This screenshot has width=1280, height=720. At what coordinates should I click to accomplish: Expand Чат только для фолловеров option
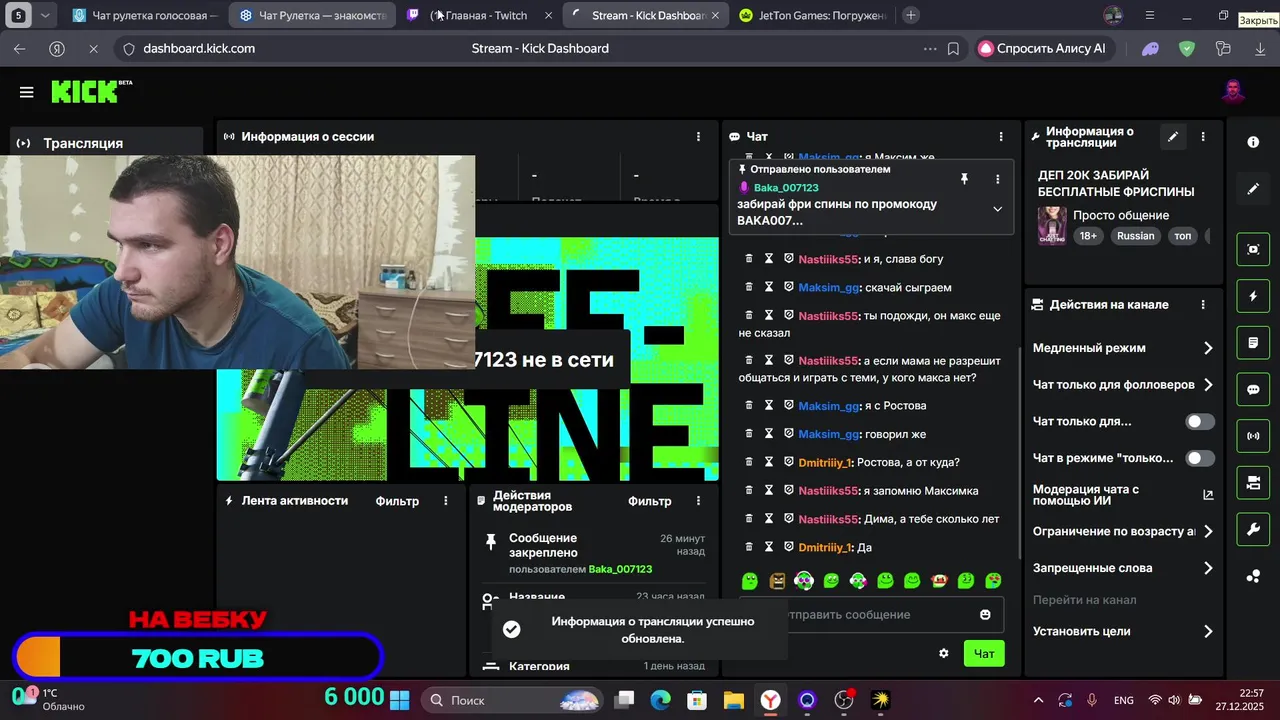tap(1123, 385)
